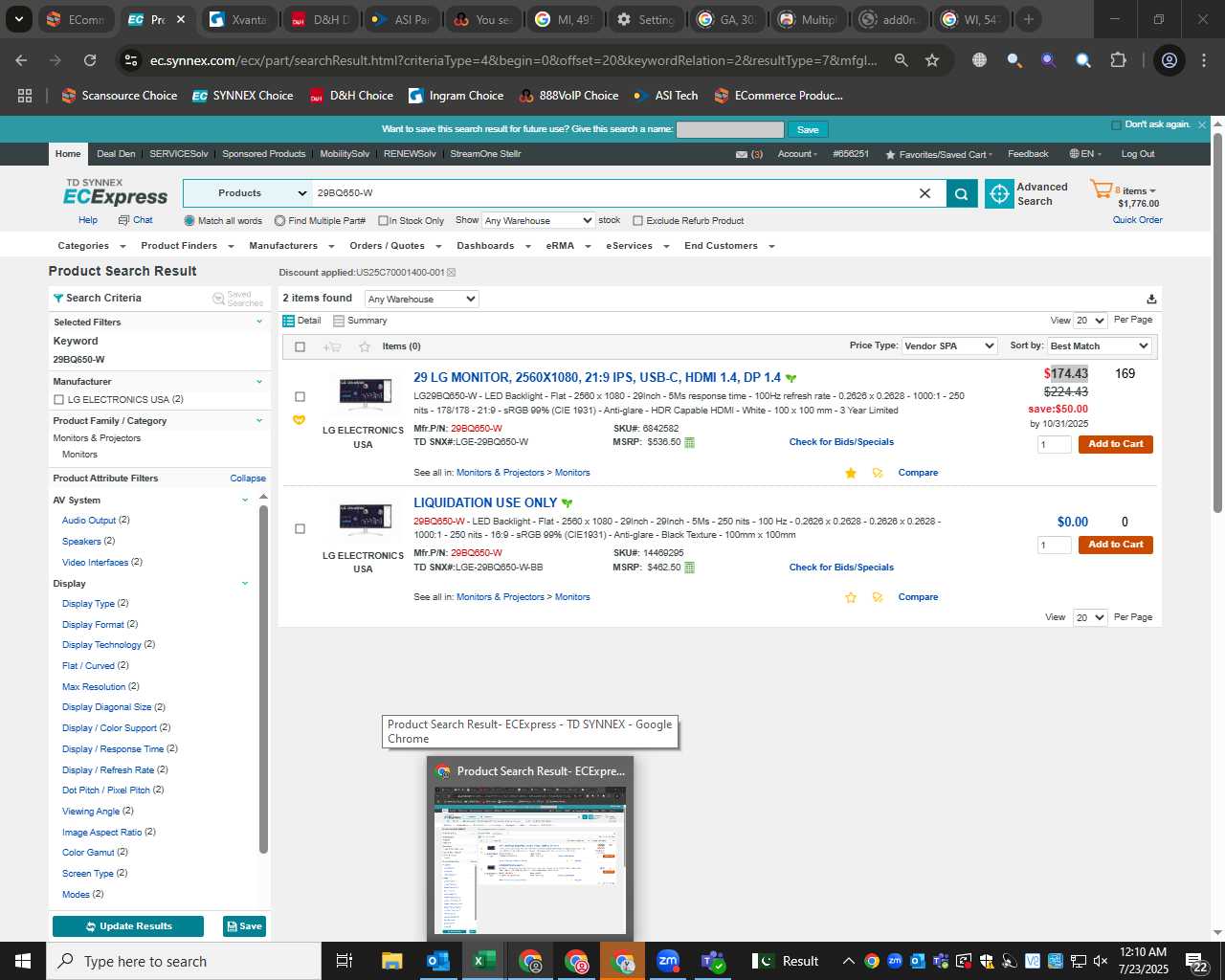
Task: Open the Categories menu
Action: click(x=90, y=246)
